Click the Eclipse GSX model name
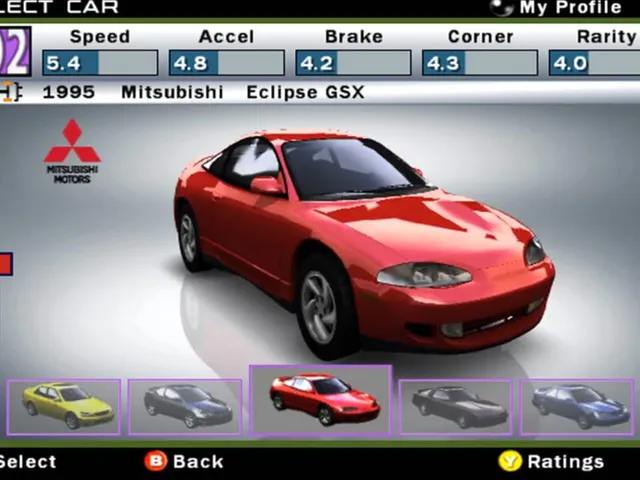 coord(305,93)
